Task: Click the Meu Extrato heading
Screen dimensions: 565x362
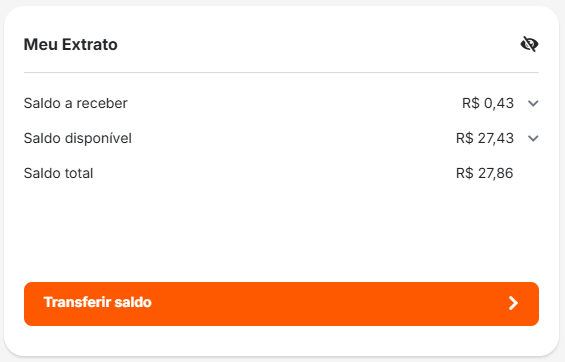Action: (71, 45)
